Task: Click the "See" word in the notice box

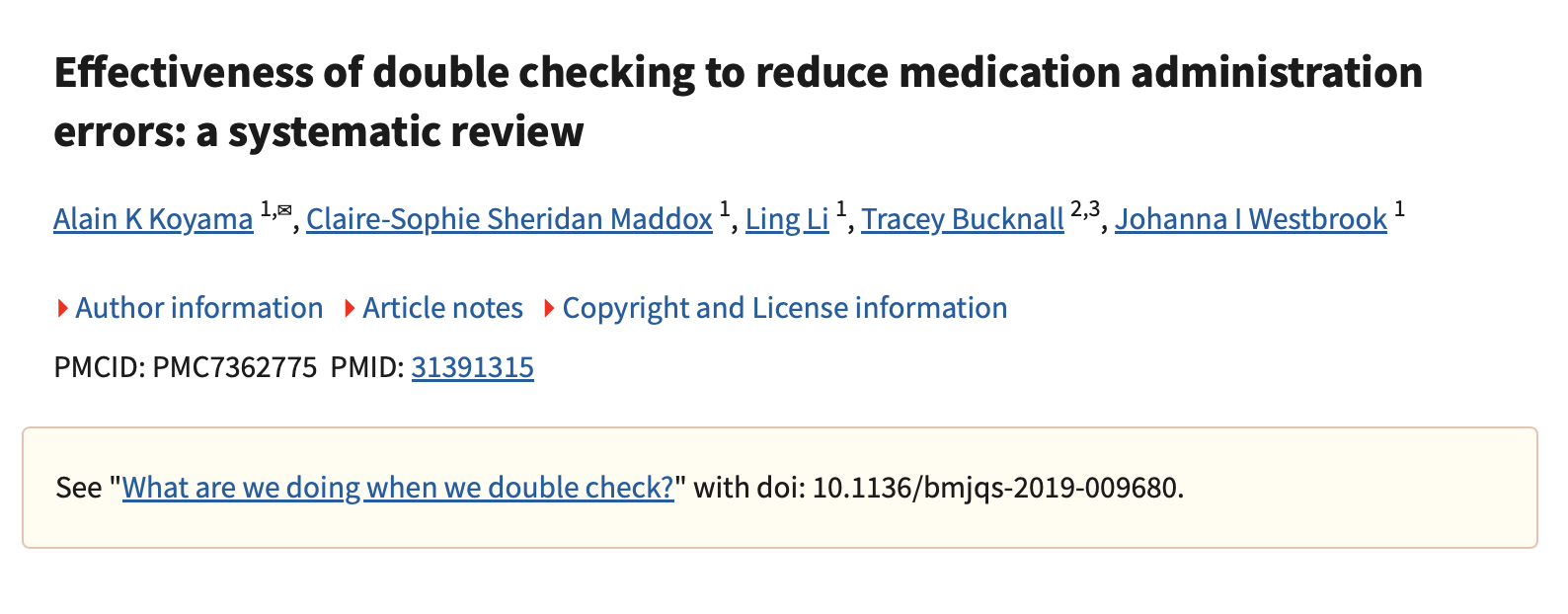Action: coord(79,488)
